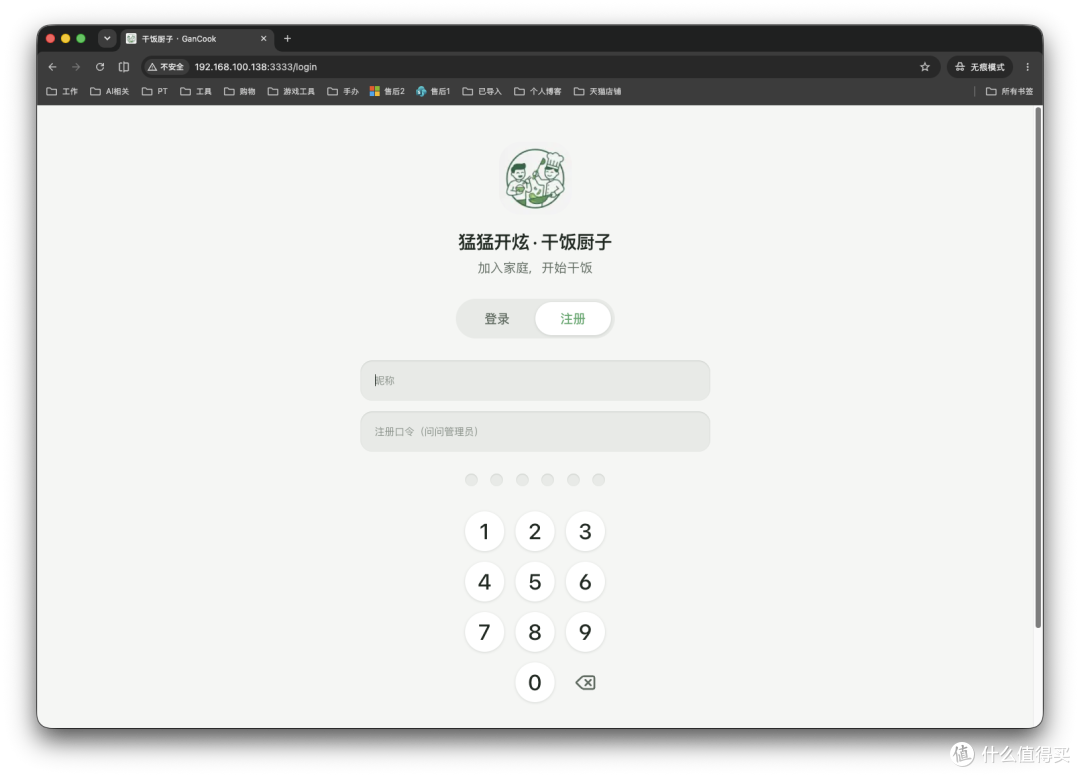
Task: Close the 干饭厨子 · GanCook tab
Action: coord(263,39)
